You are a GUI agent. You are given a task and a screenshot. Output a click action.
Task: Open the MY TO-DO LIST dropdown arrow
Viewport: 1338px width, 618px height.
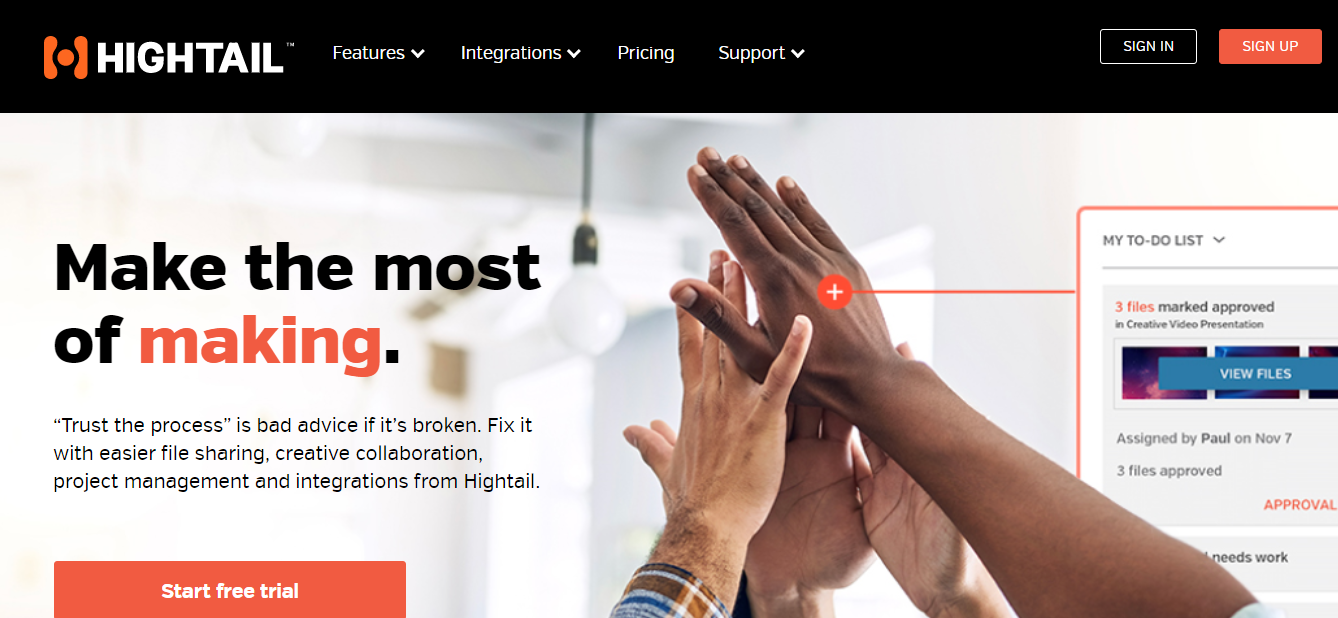(1219, 240)
